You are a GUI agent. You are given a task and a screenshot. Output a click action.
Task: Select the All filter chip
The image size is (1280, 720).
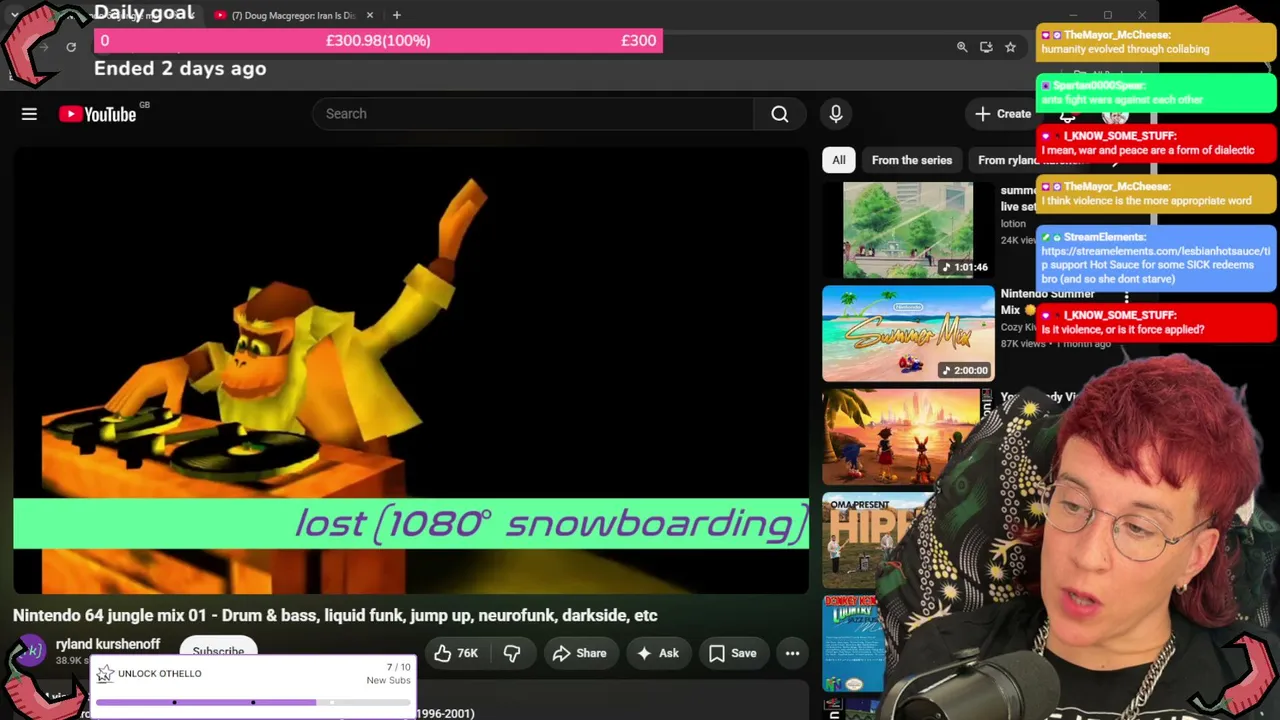[x=839, y=160]
